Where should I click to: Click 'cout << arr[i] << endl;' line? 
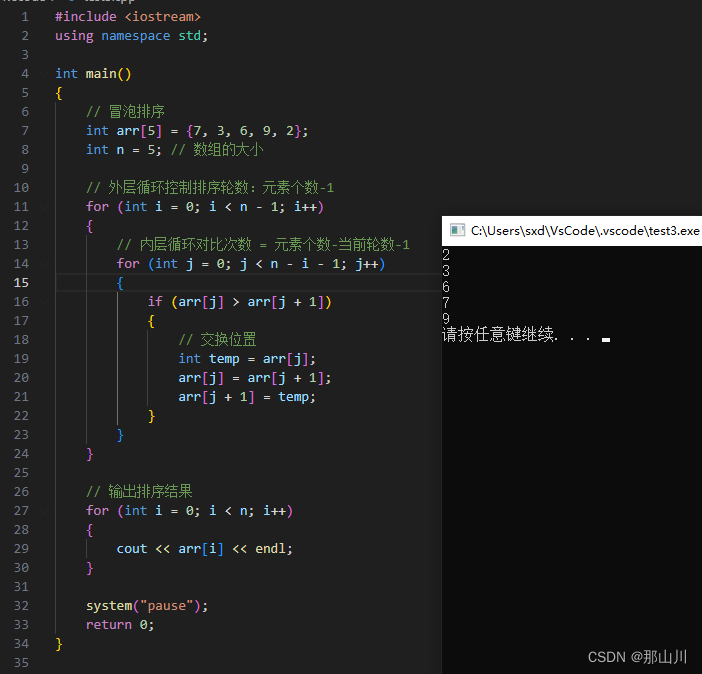(x=205, y=549)
